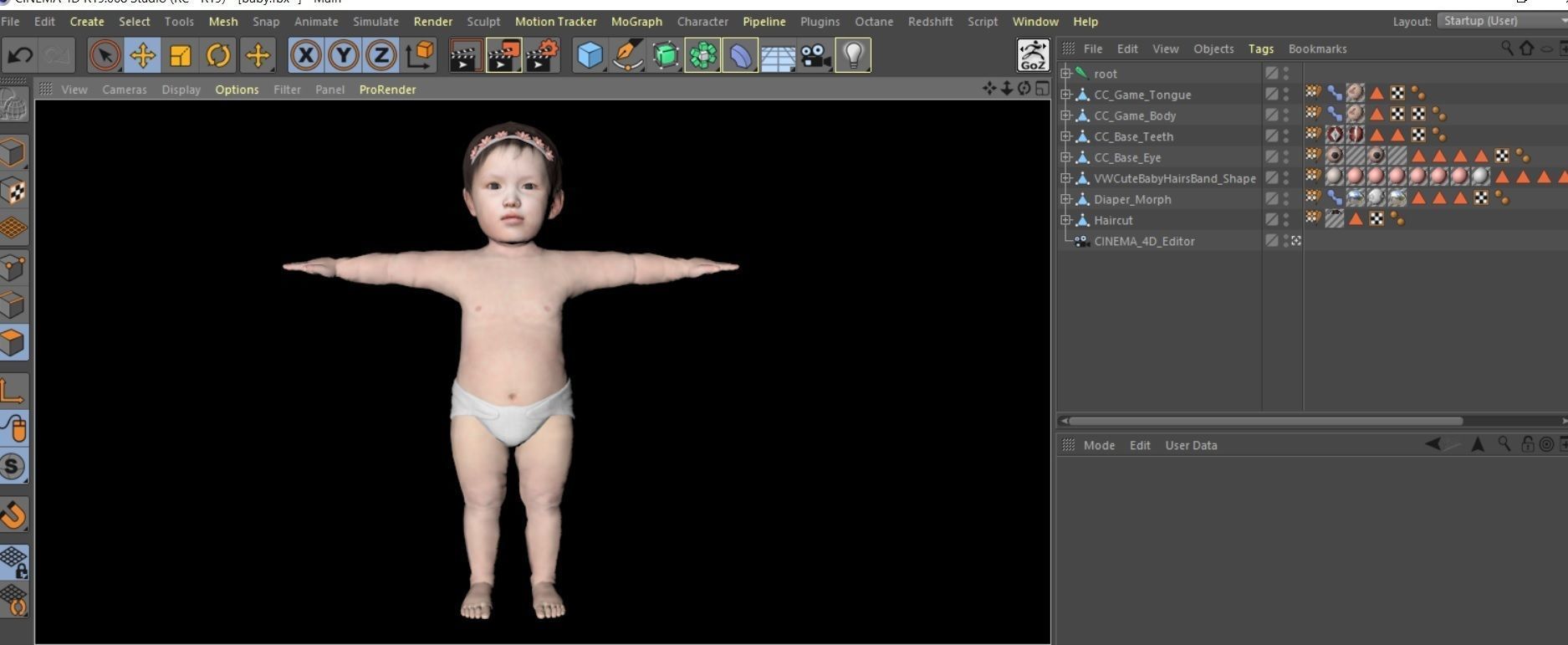Click the Viewport Solo S icon

[13, 466]
